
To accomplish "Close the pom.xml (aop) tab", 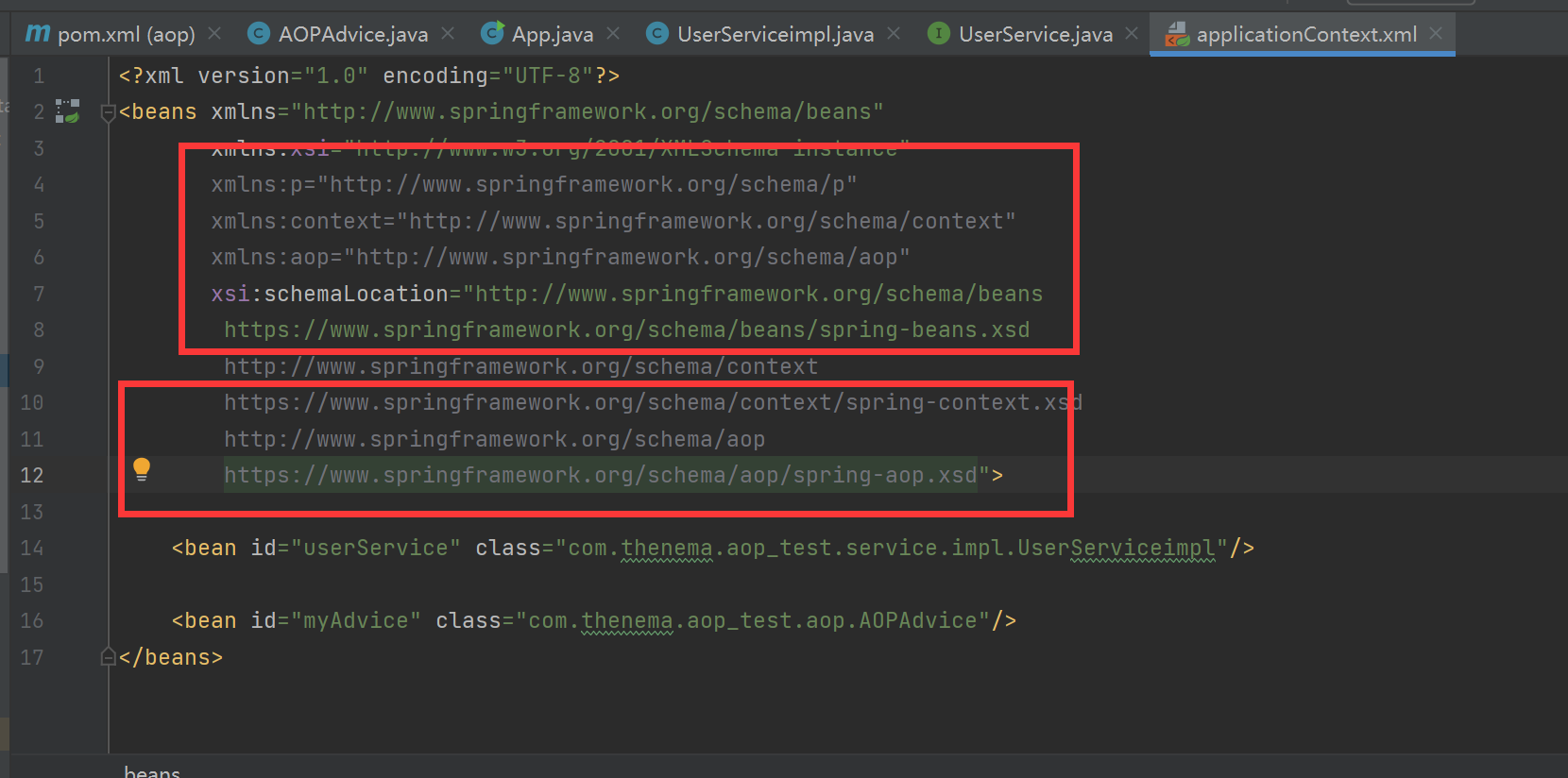I will click(x=214, y=34).
